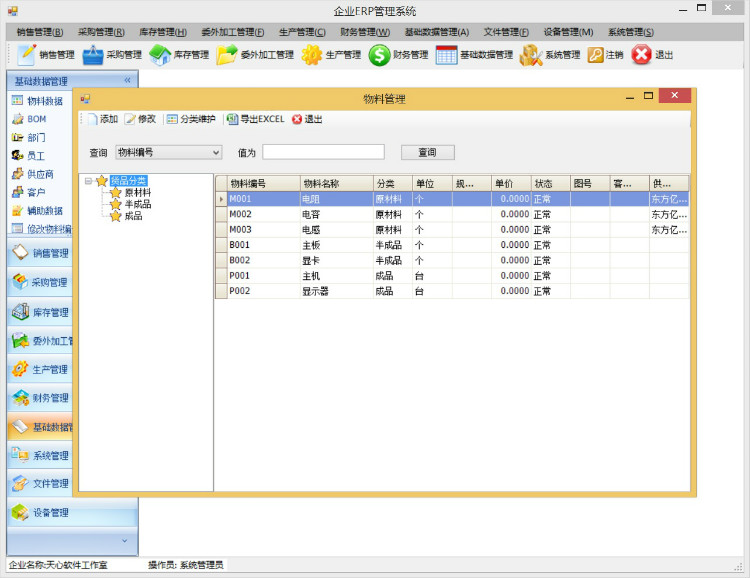Viewport: 750px width, 578px height.
Task: Open 物料数据 in the sidebar
Action: (x=38, y=100)
